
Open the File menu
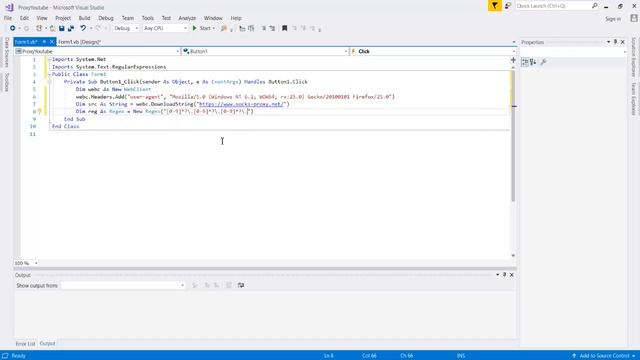8,18
